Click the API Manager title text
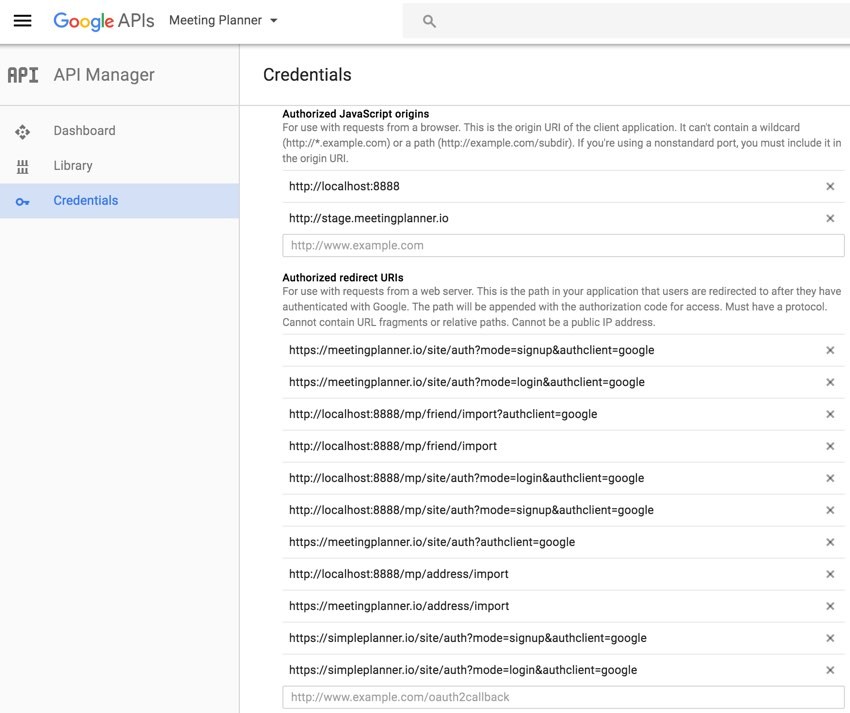Image resolution: width=850 pixels, height=713 pixels. coord(104,75)
